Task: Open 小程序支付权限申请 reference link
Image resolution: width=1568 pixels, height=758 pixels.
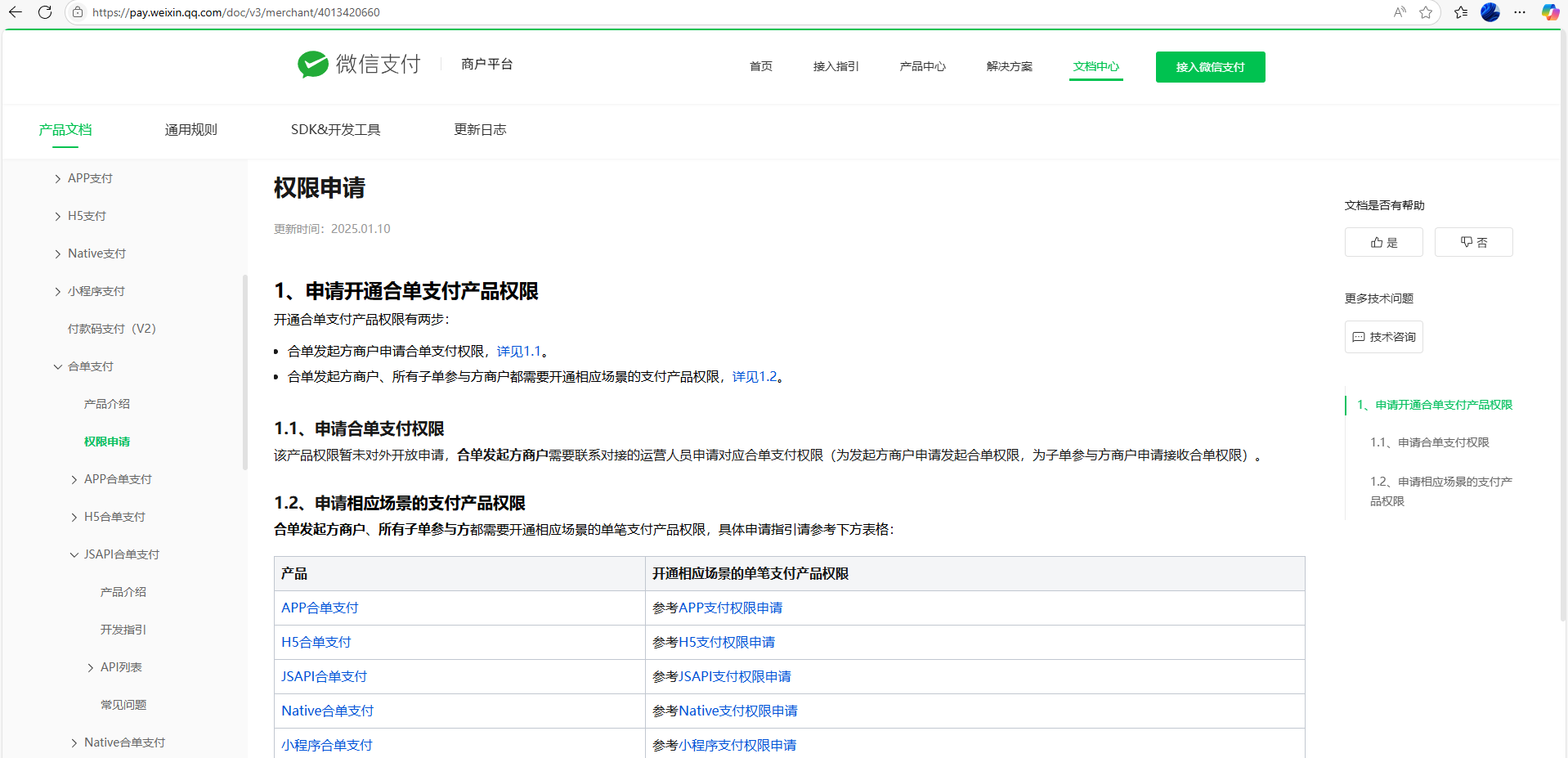Action: (737, 745)
